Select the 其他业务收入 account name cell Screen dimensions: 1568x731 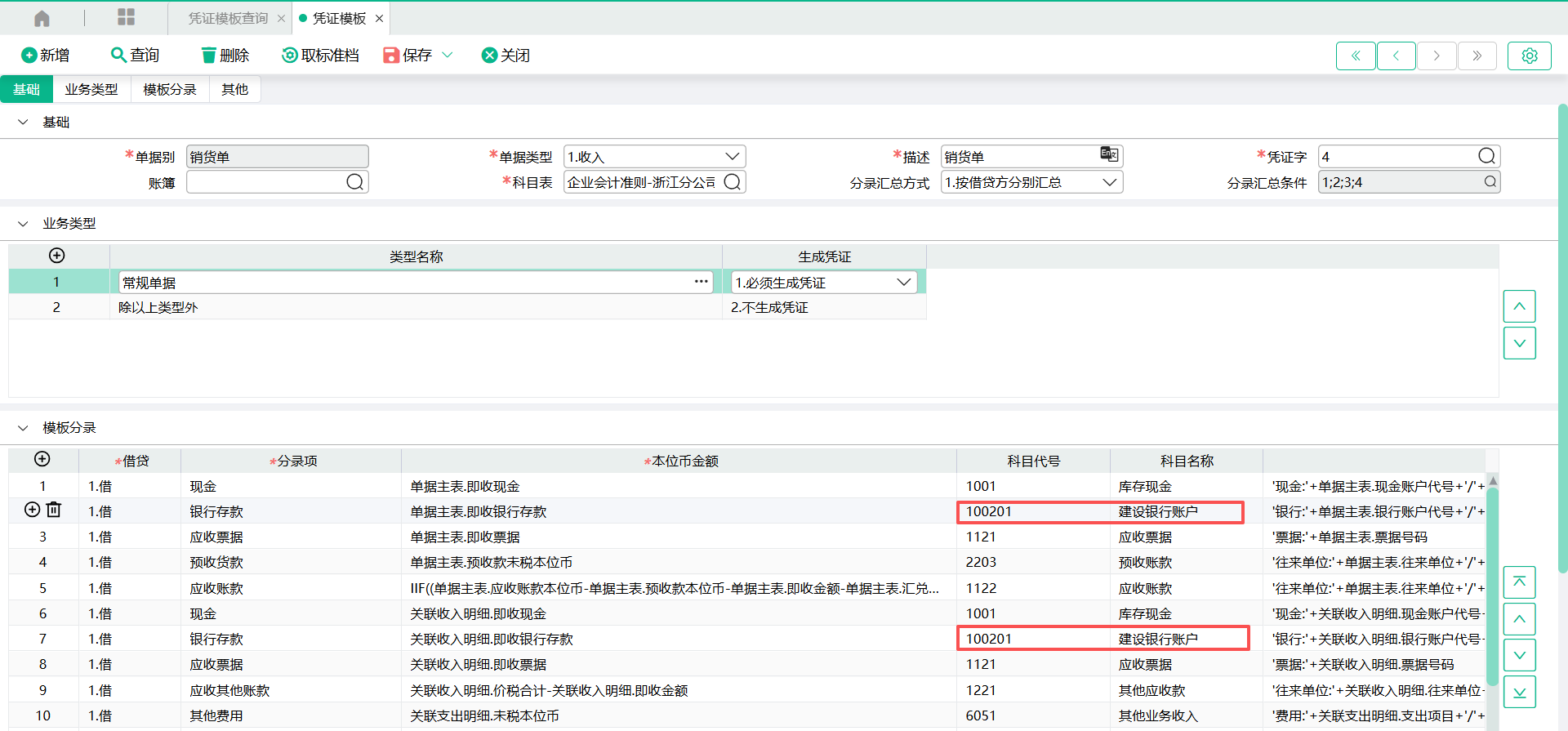1186,715
